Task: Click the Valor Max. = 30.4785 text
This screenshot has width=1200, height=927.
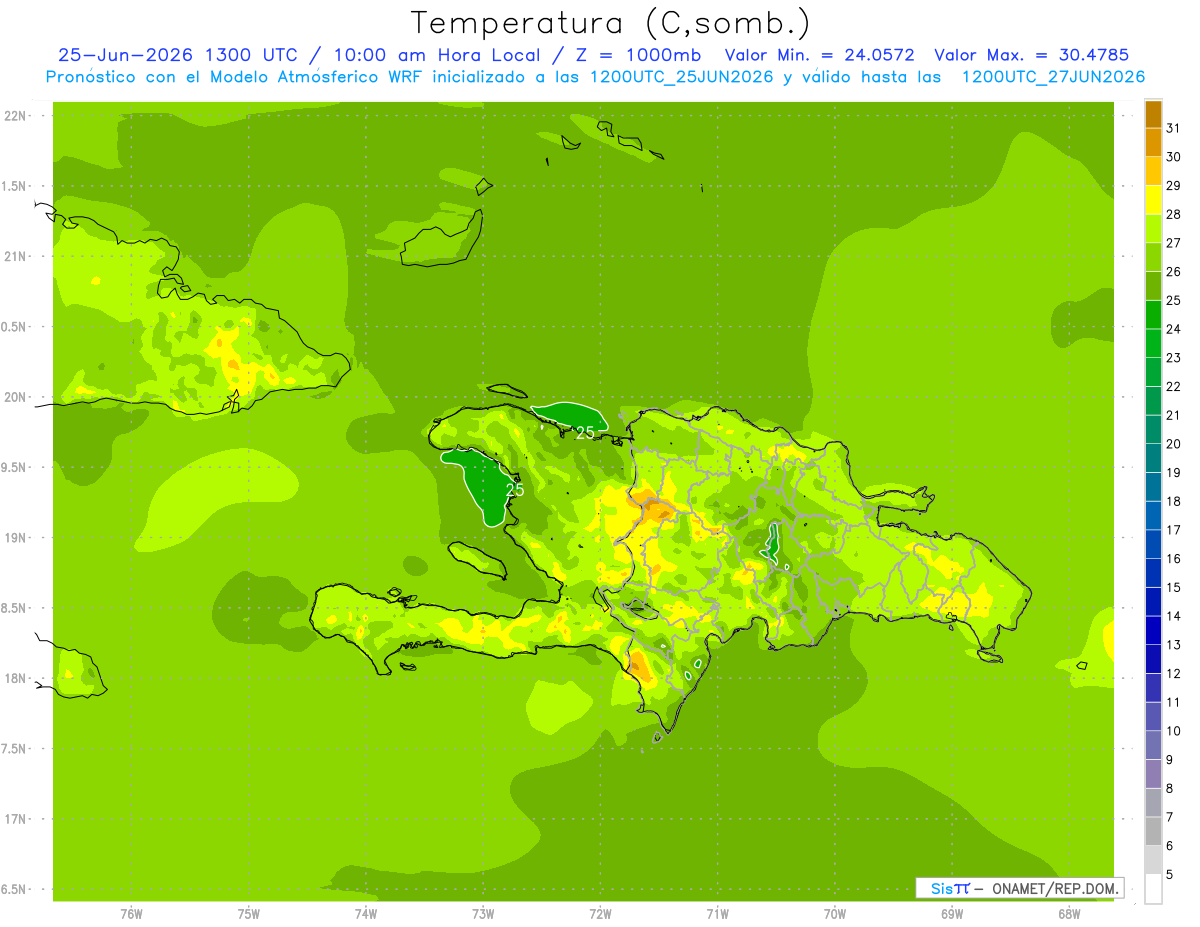Action: tap(1030, 55)
